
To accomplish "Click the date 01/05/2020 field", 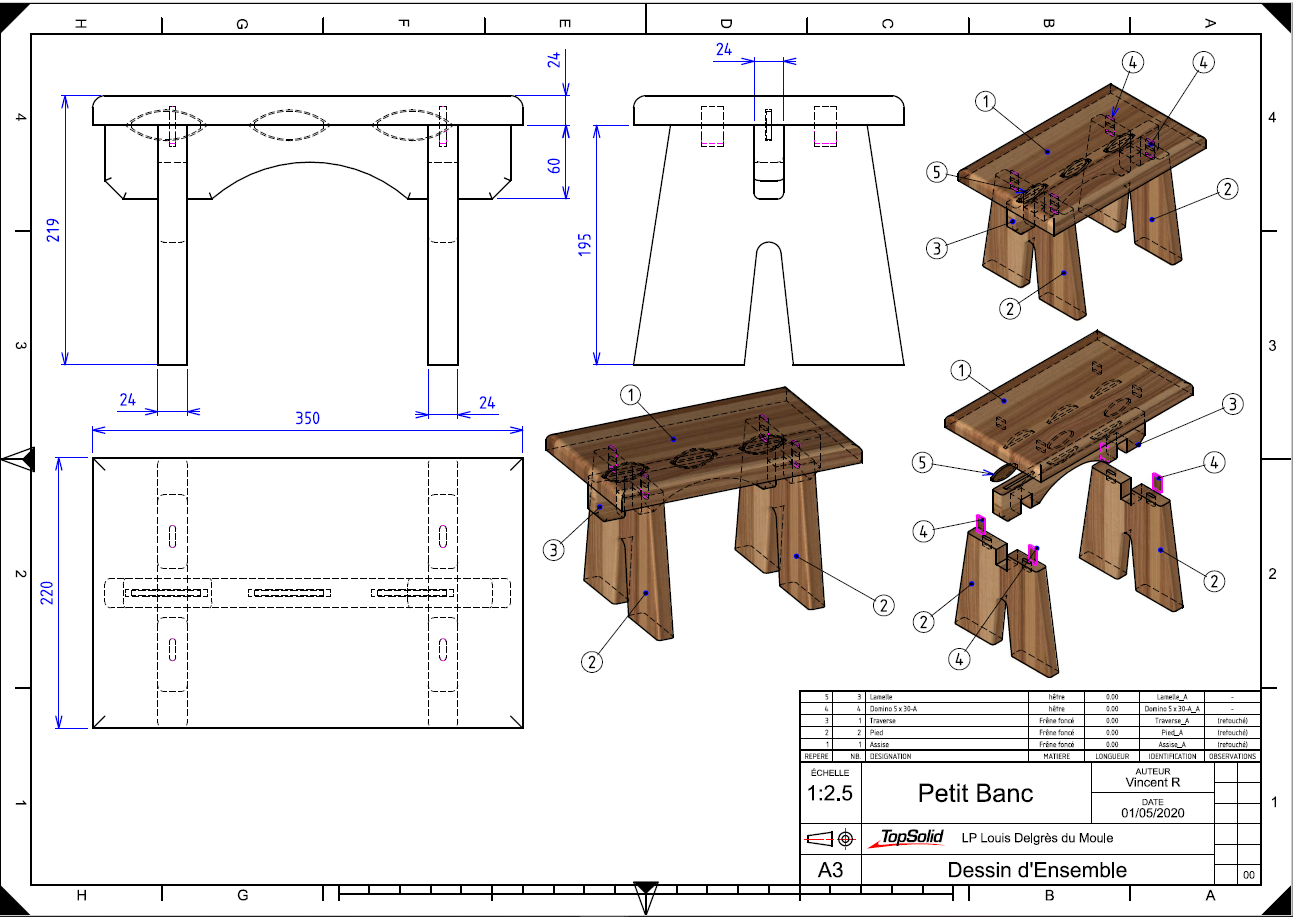I will point(1152,813).
